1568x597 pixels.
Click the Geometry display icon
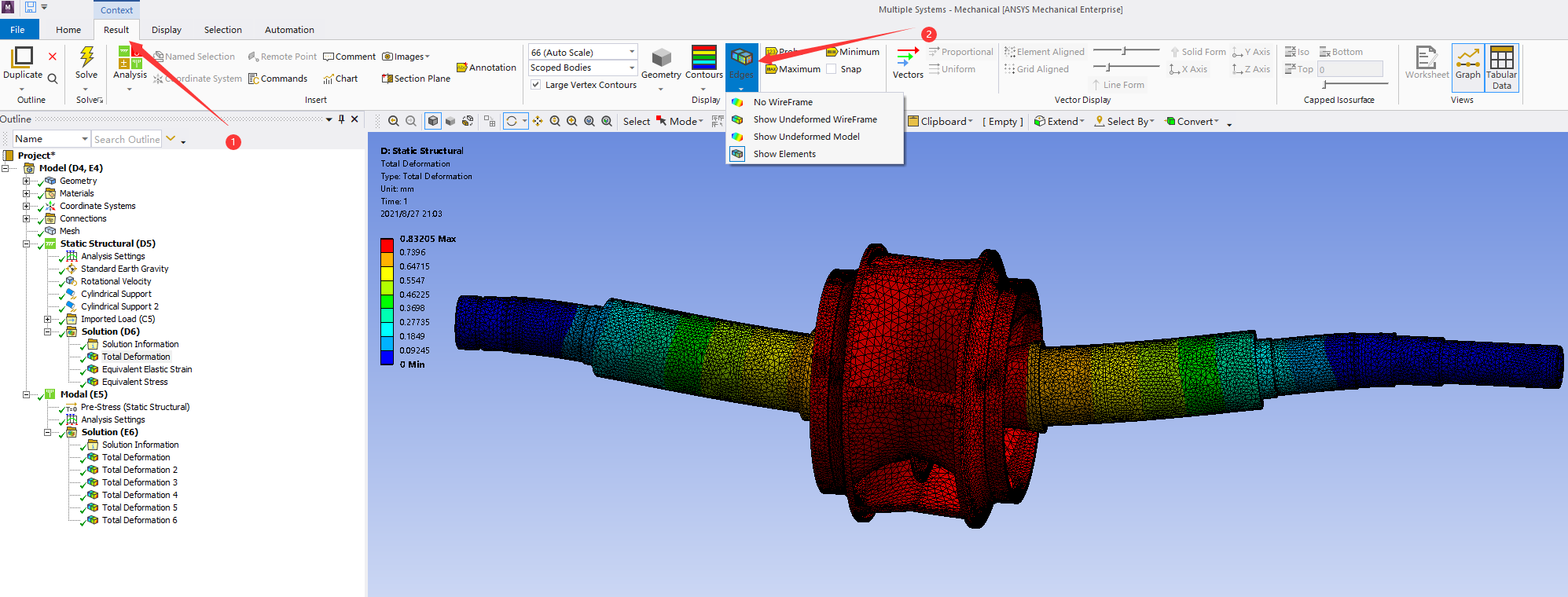tap(661, 58)
